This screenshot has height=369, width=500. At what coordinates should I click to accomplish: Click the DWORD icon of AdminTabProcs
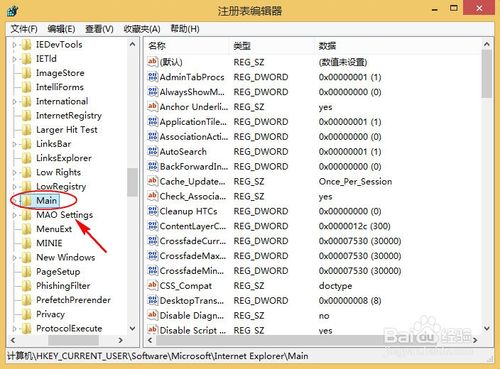[152, 77]
